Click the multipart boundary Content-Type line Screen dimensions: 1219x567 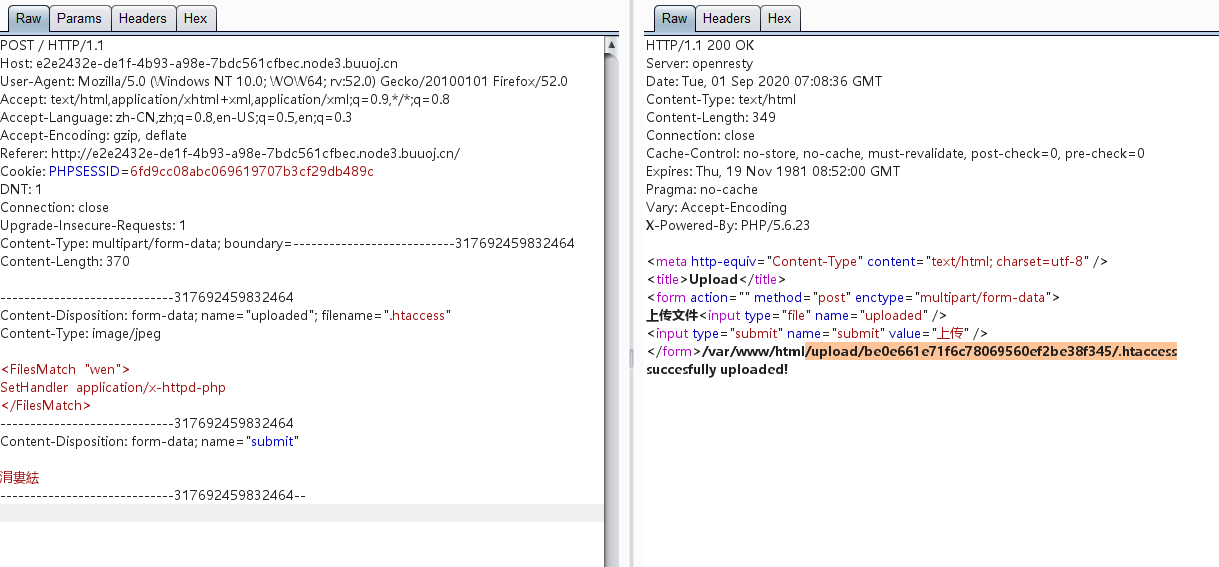[x=288, y=243]
